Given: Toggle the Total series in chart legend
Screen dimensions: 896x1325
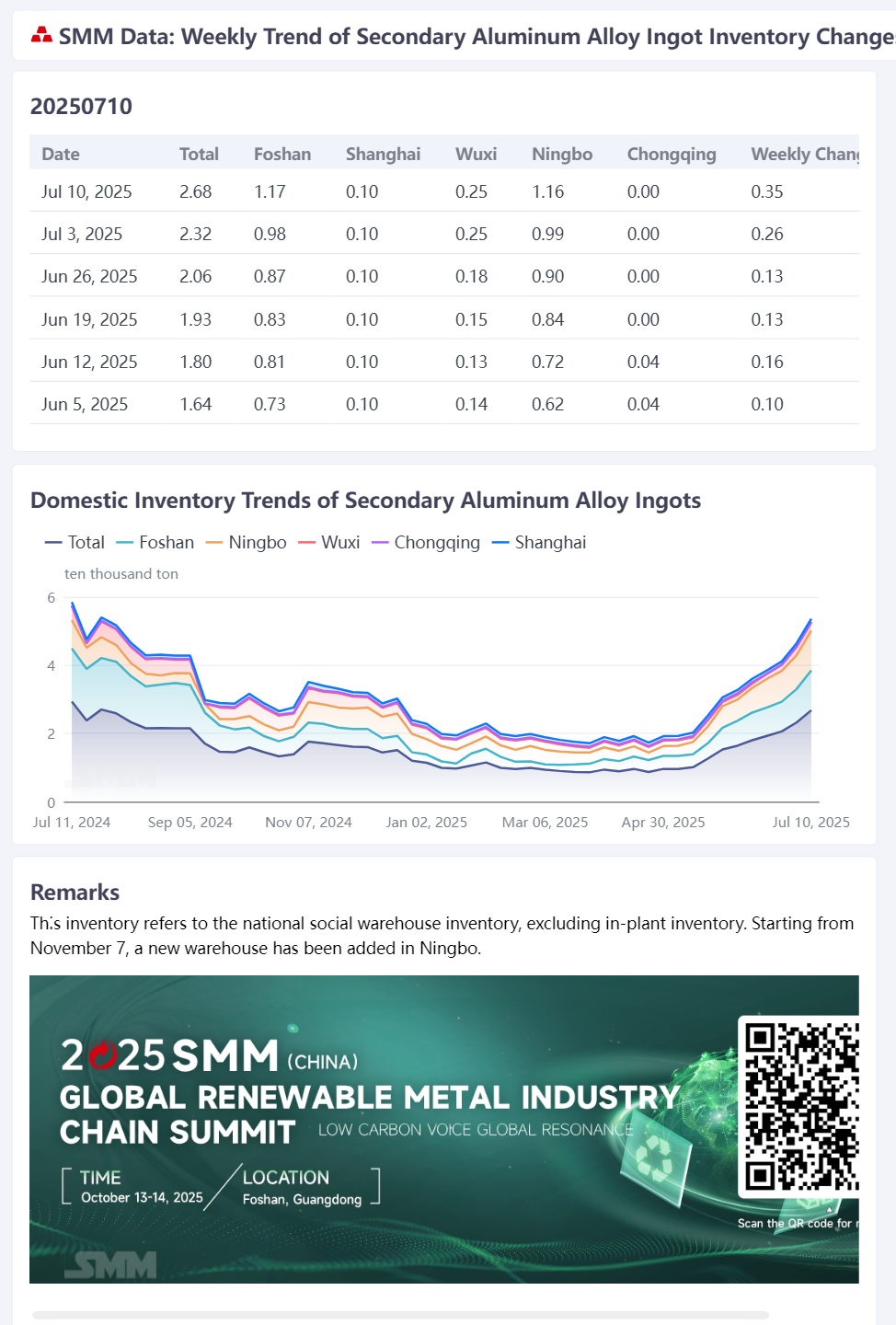Looking at the screenshot, I should (75, 542).
